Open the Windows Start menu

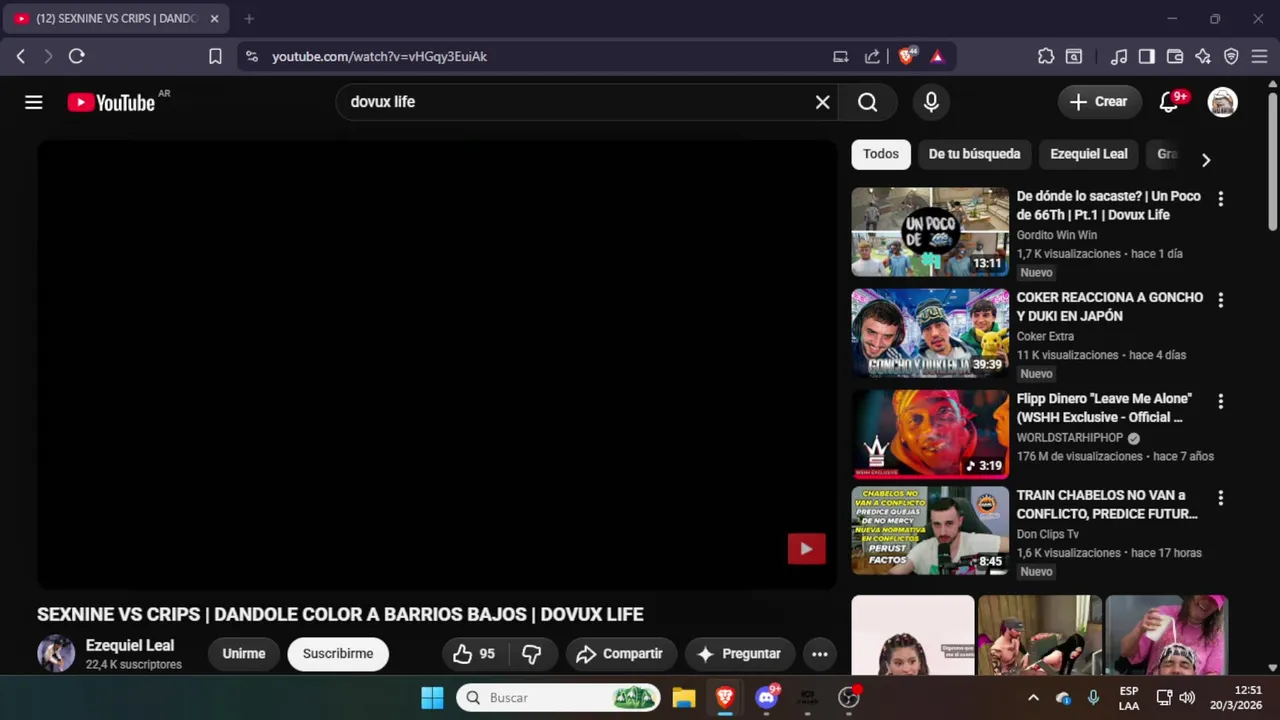click(432, 698)
